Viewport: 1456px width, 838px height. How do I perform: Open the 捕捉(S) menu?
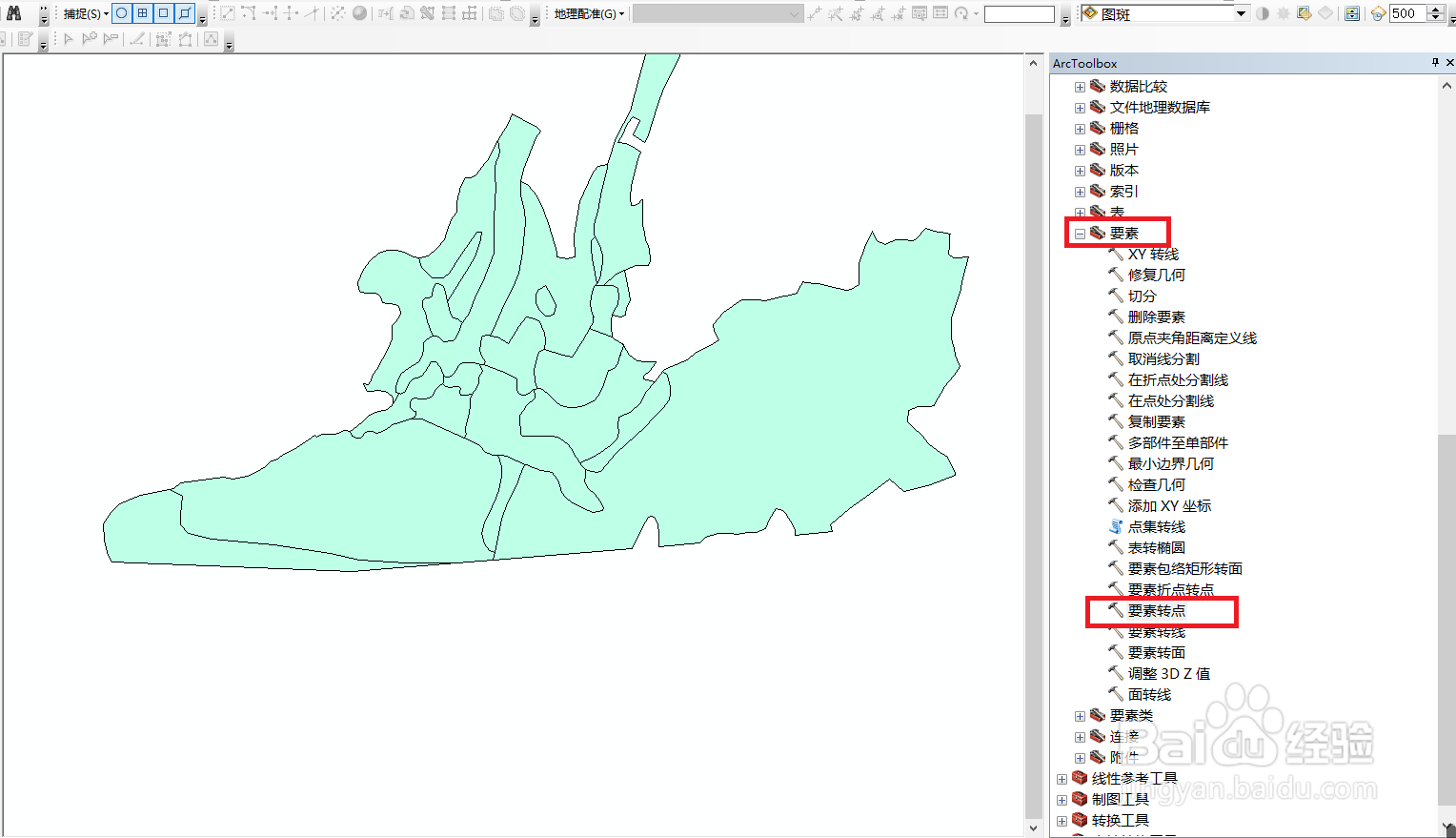pyautogui.click(x=84, y=13)
